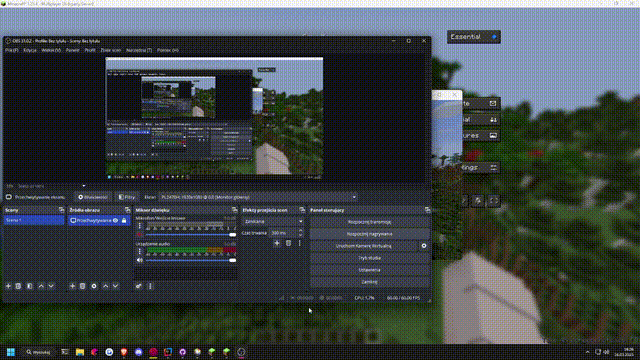
Task: Open the Edycja menu
Action: 30,50
